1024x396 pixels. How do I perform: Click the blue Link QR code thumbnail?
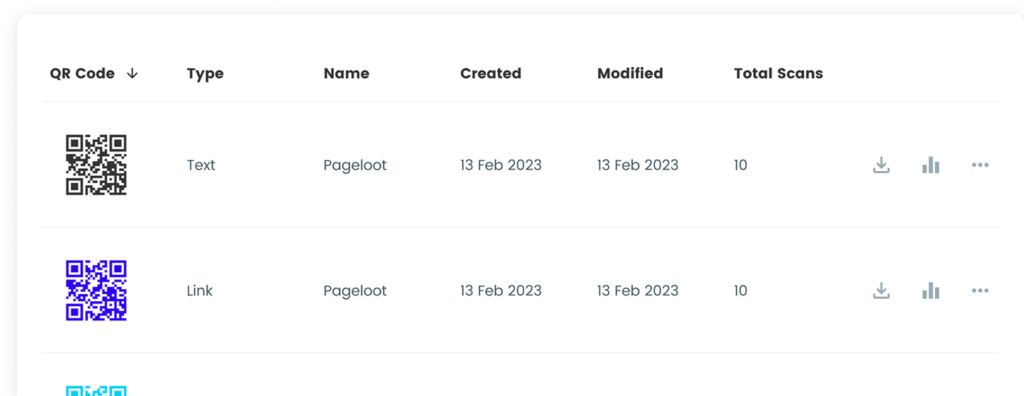tap(96, 291)
